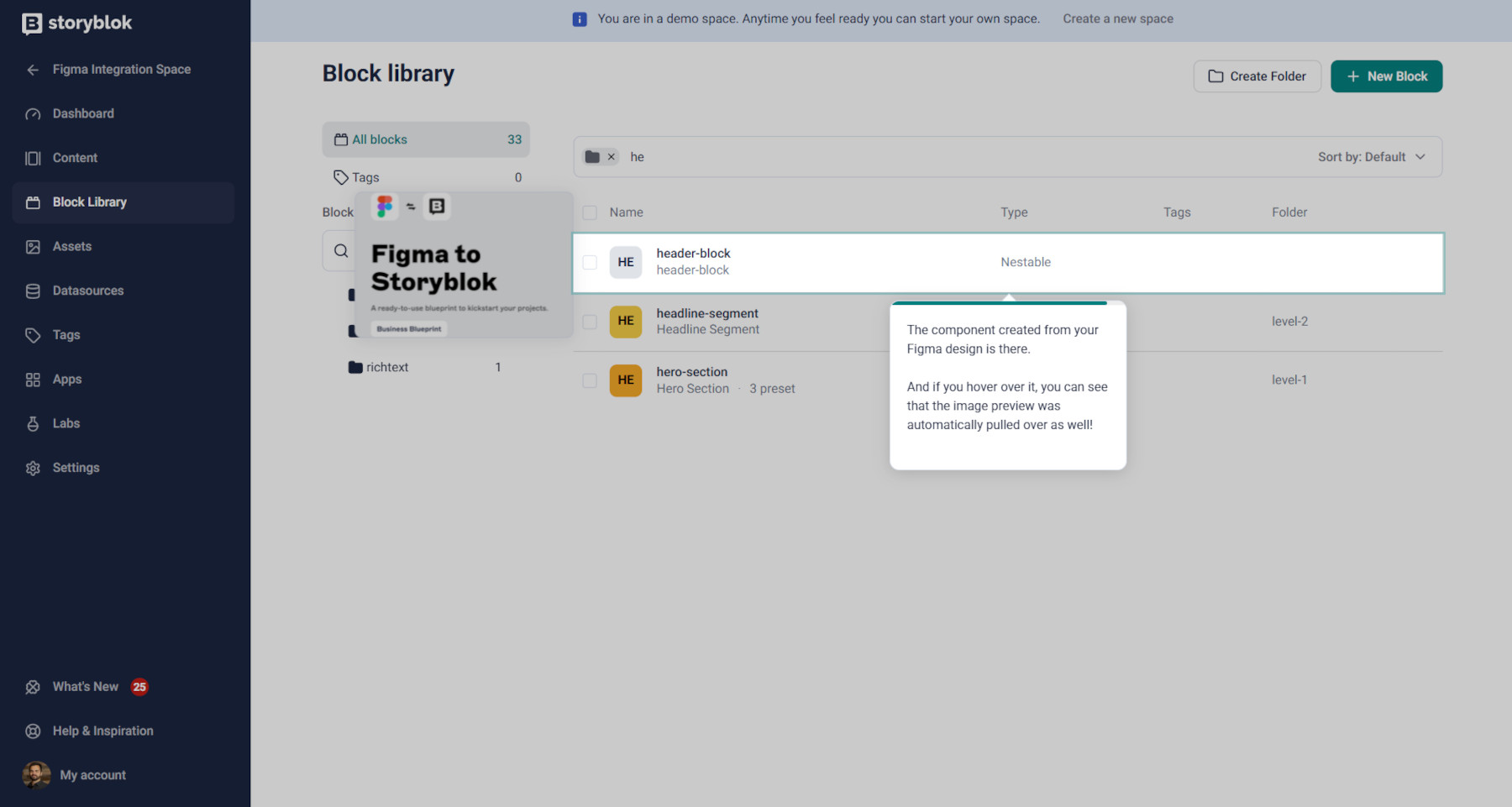
Task: Open the Sort by: Default dropdown
Action: click(1371, 157)
